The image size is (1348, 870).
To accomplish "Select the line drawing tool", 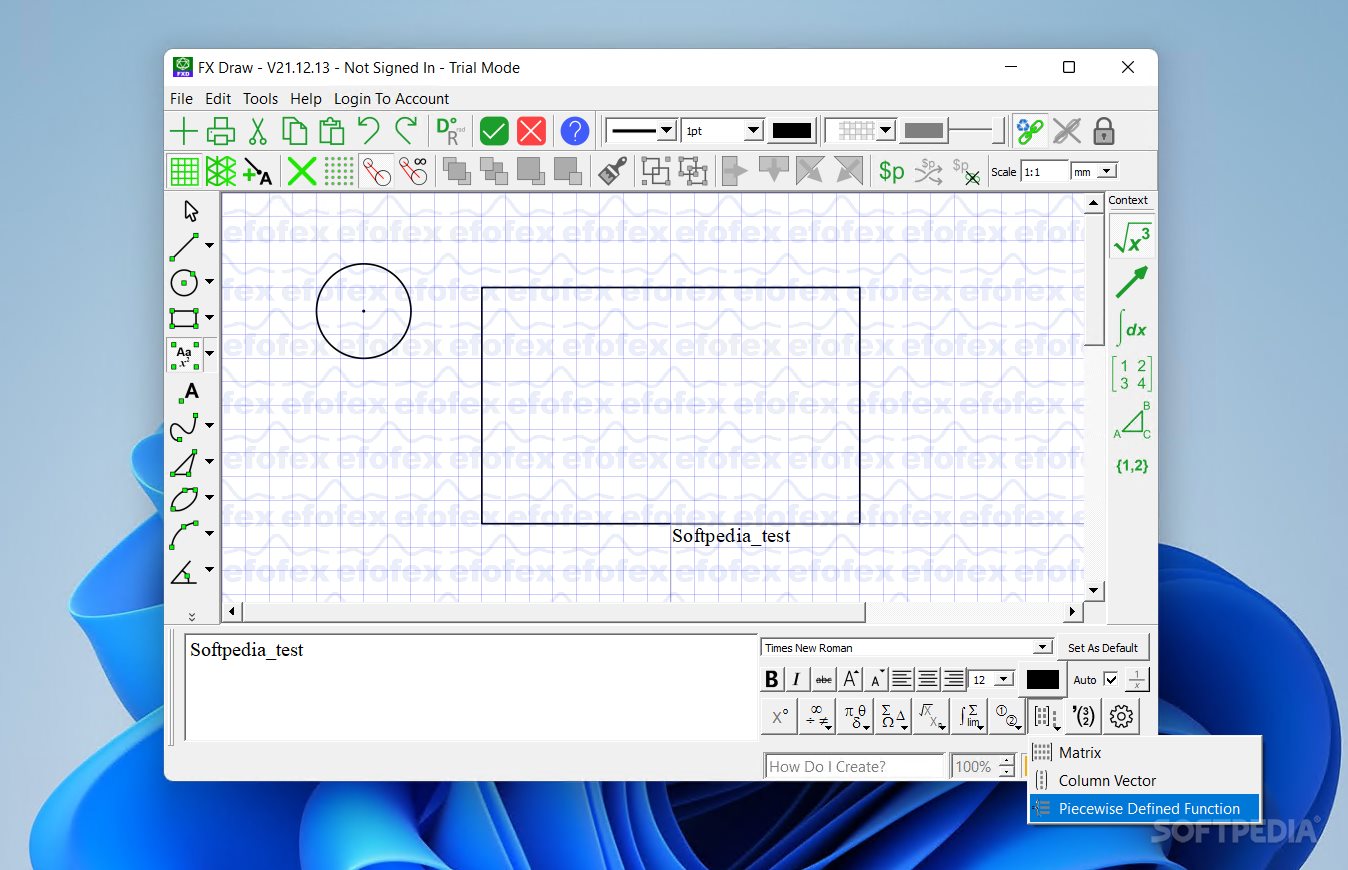I will click(x=184, y=246).
